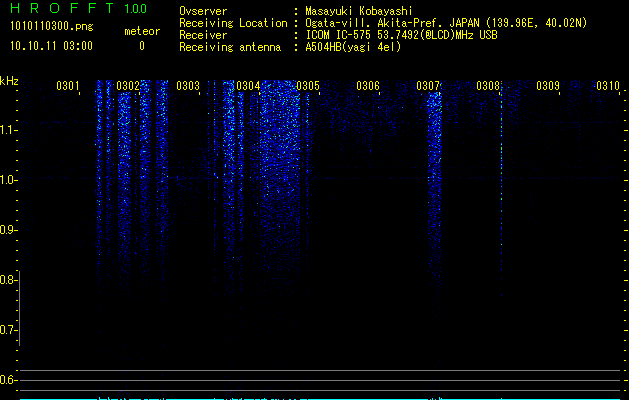Click the 0309 time marker

coord(548,85)
